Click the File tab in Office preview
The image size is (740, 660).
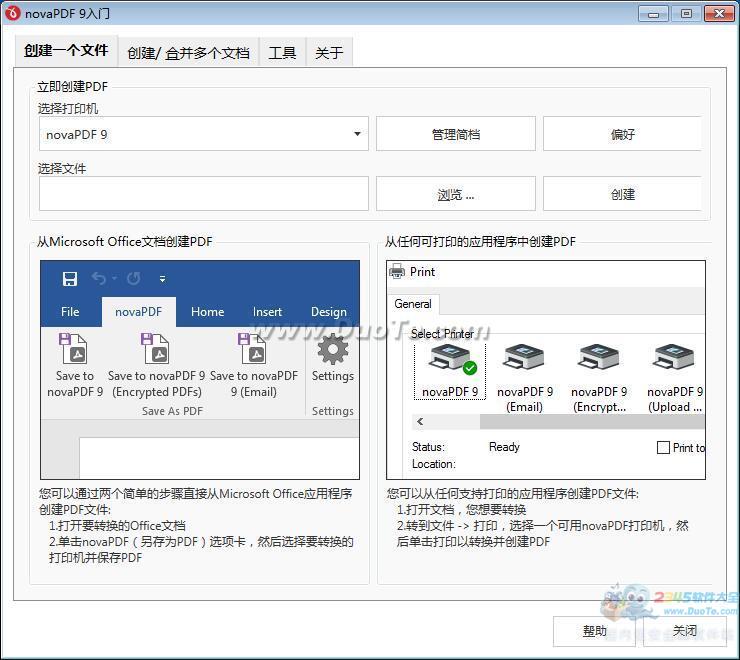(x=70, y=312)
